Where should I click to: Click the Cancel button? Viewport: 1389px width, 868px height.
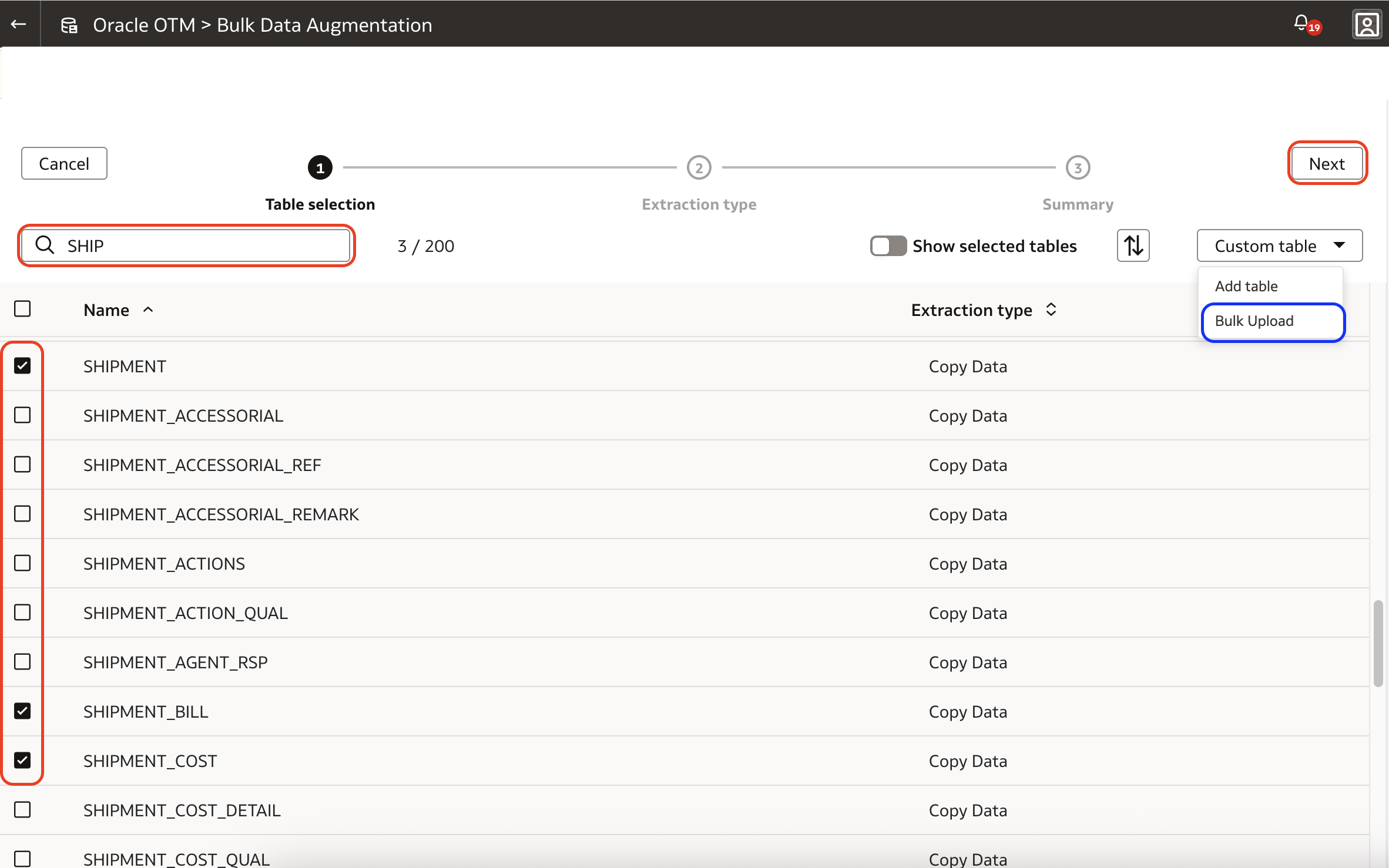pos(64,164)
